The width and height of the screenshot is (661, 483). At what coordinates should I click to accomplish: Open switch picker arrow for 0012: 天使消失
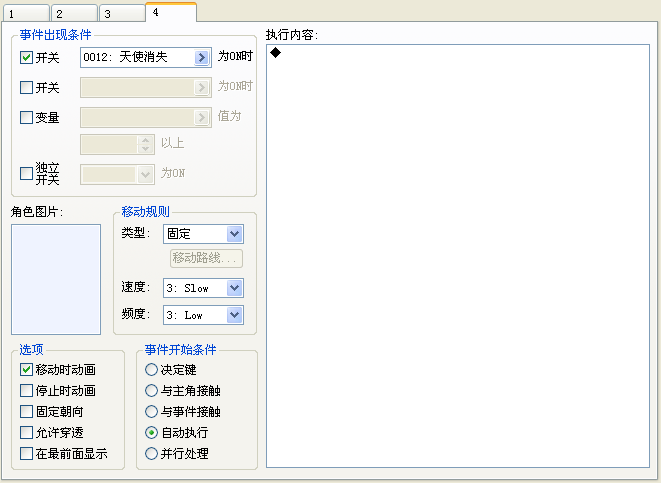tap(202, 57)
